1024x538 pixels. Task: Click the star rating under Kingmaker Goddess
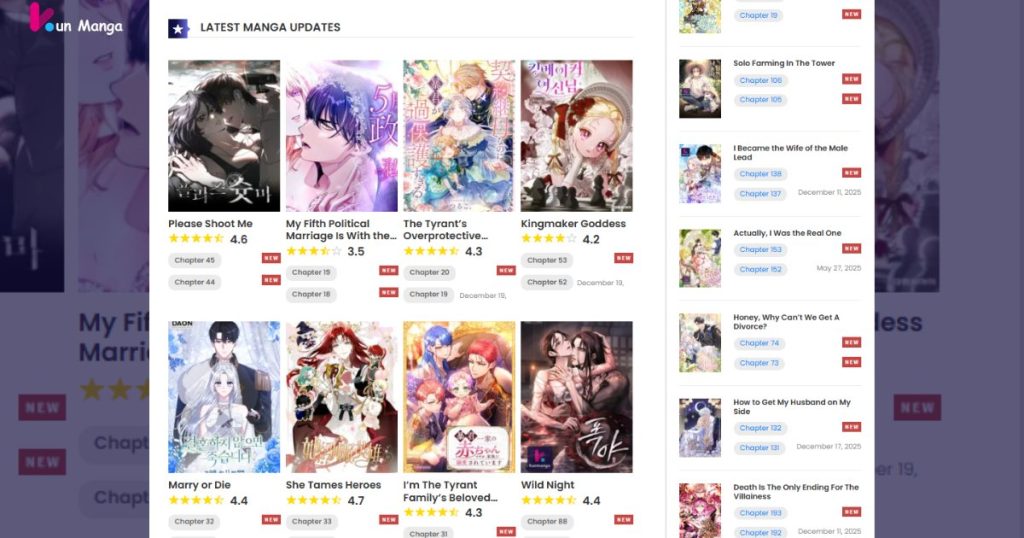[x=549, y=239]
